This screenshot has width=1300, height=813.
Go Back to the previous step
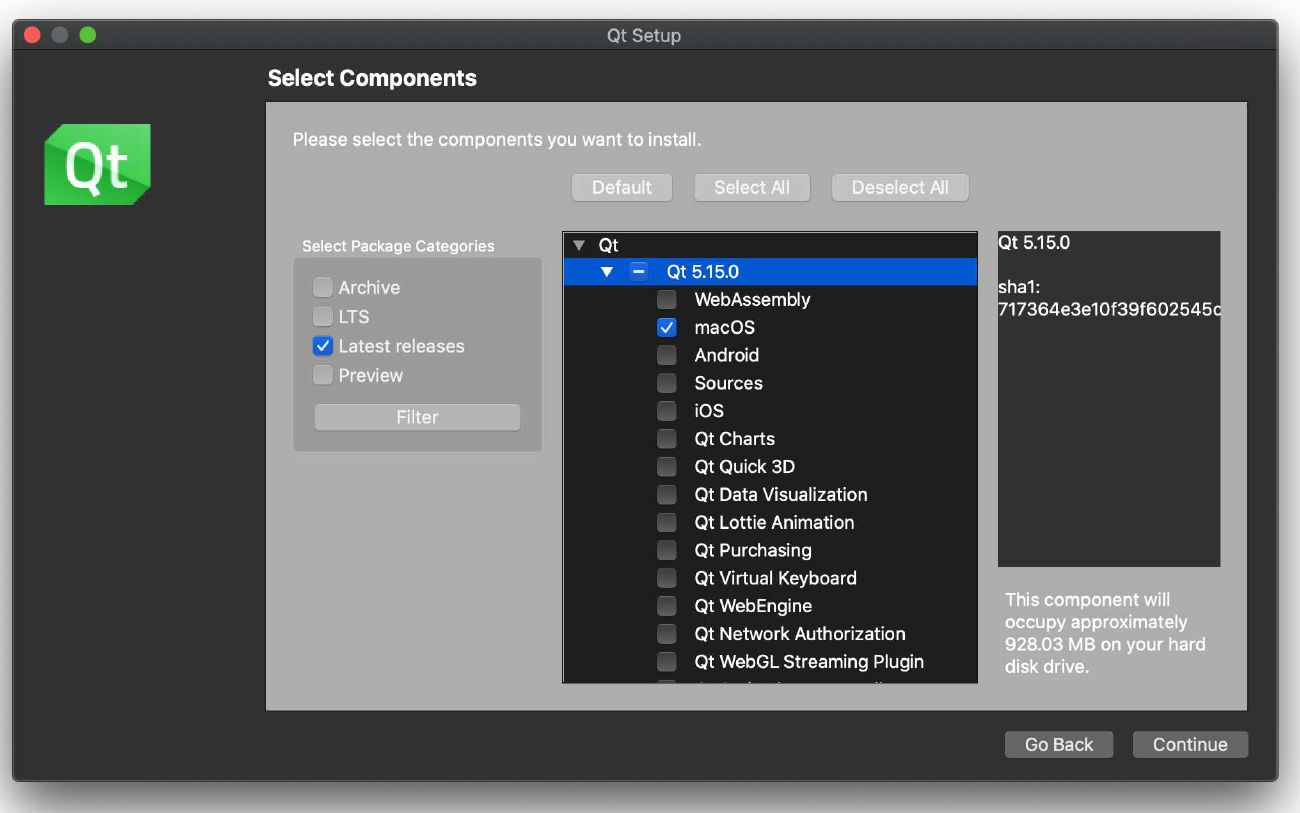pyautogui.click(x=1059, y=745)
